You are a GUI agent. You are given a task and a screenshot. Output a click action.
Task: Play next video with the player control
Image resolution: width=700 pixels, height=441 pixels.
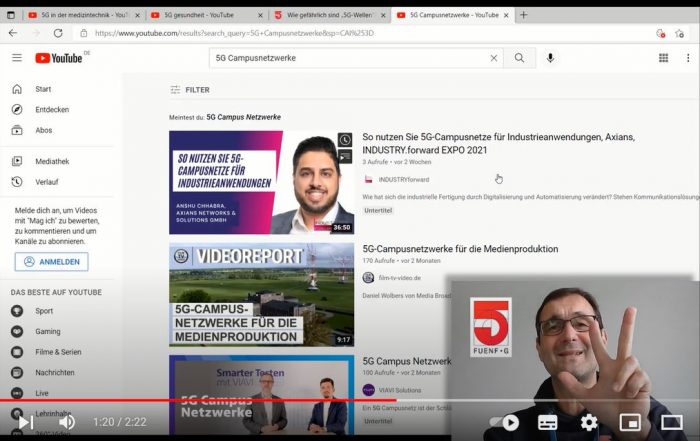click(25, 422)
